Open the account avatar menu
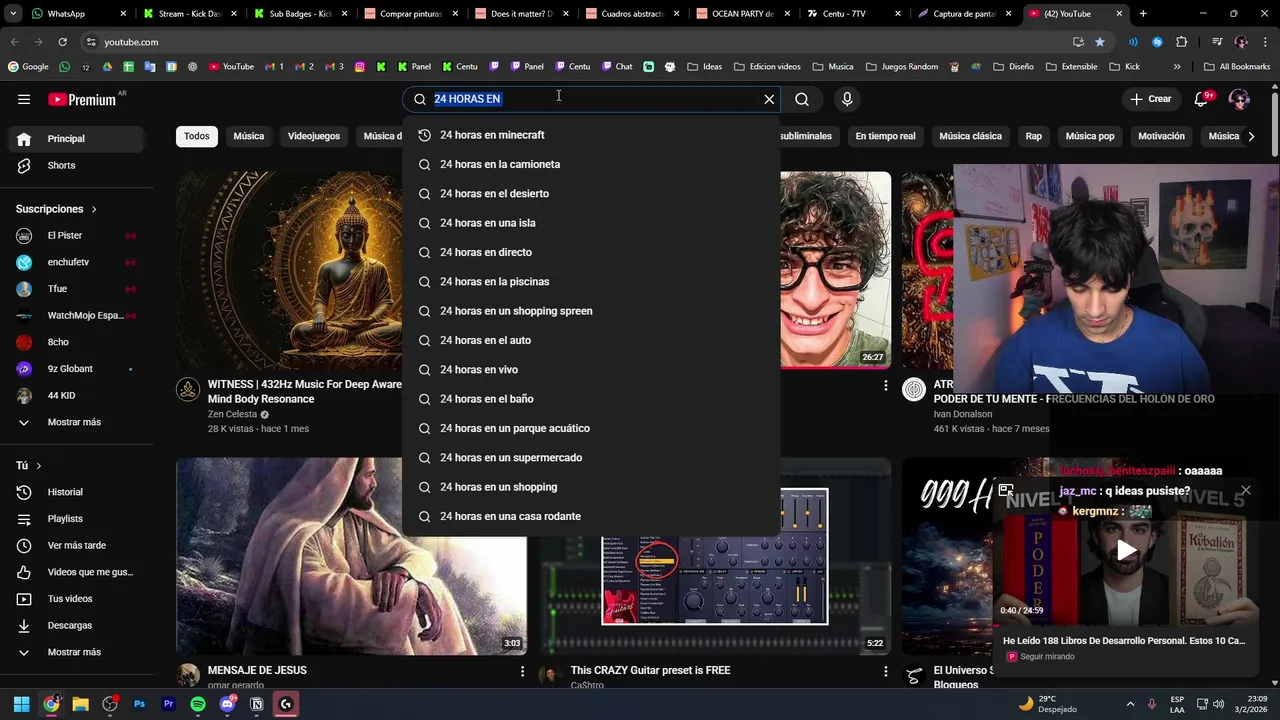 (x=1239, y=99)
